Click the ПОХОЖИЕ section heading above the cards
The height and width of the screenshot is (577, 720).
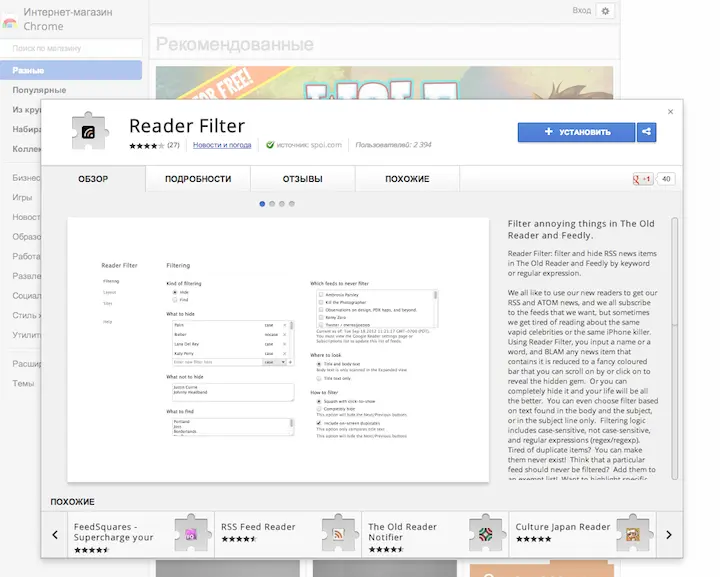[x=73, y=502]
